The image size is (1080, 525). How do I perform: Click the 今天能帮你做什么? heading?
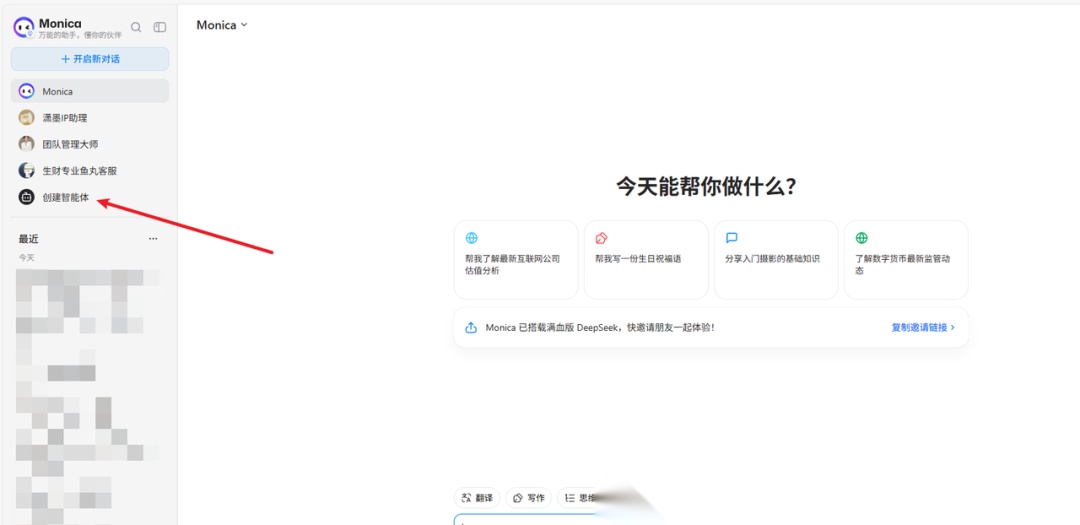(706, 187)
